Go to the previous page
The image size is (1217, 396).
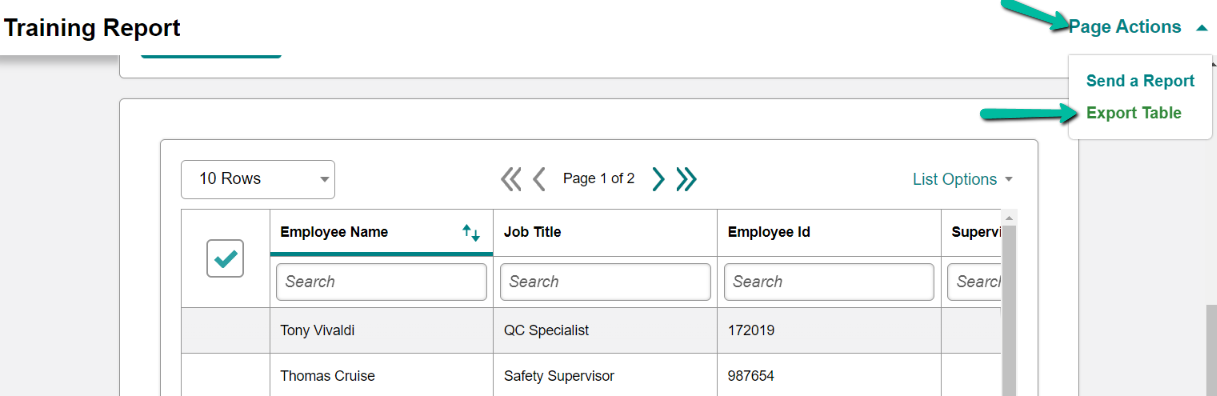click(x=539, y=179)
